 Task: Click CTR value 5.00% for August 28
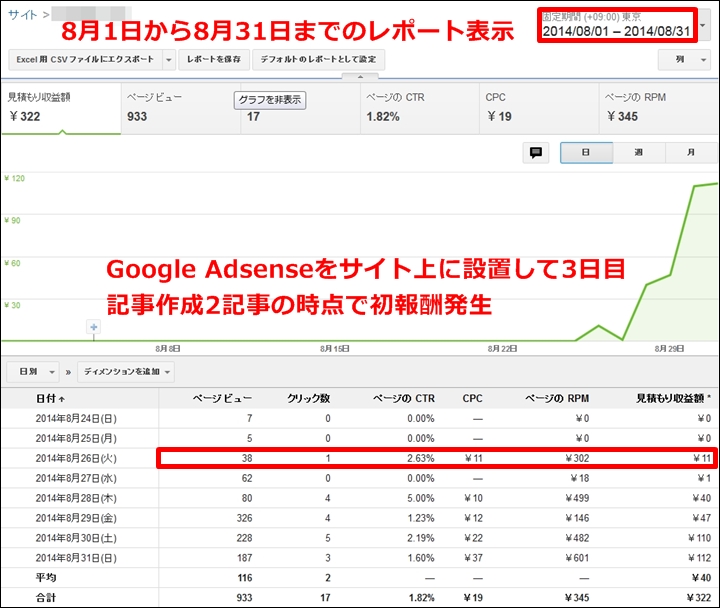click(421, 498)
